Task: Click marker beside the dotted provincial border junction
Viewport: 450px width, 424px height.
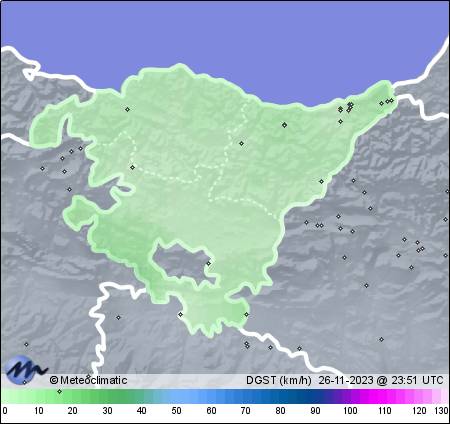Action: 132,167
